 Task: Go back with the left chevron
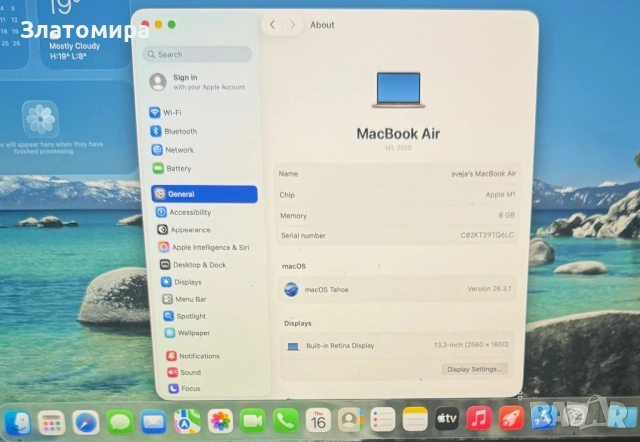(x=272, y=25)
